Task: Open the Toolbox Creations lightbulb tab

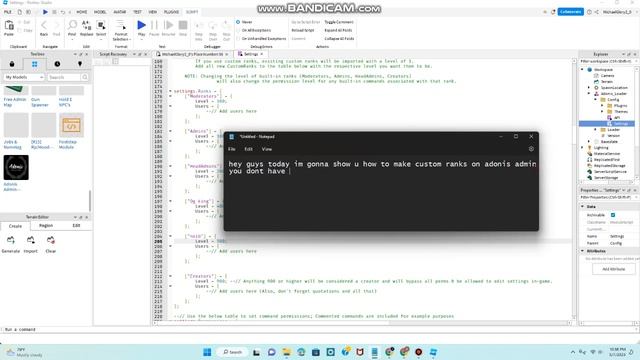Action: [80, 64]
